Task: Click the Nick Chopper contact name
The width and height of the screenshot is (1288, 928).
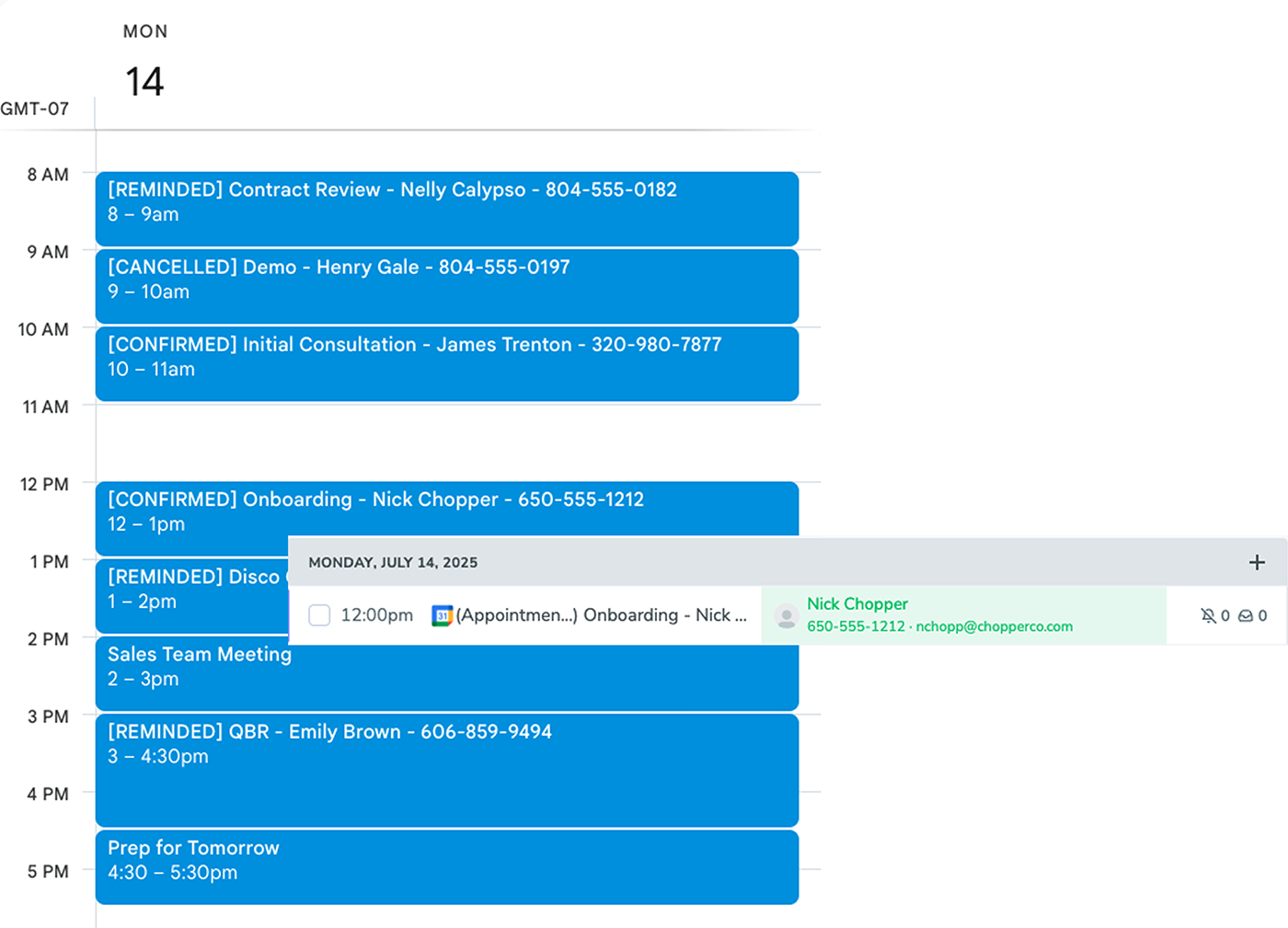Action: [x=857, y=603]
